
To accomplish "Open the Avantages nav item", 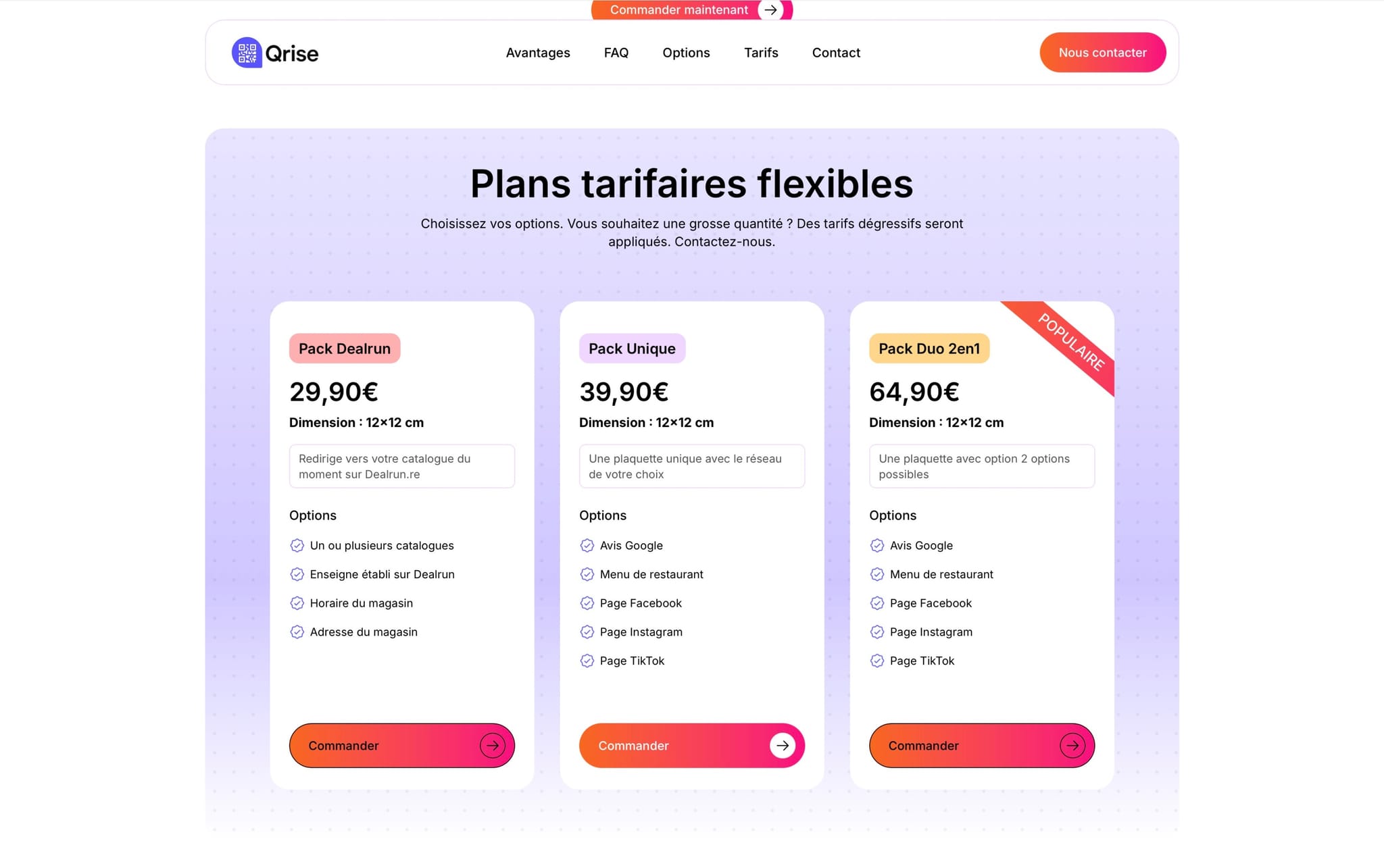I will click(x=538, y=53).
